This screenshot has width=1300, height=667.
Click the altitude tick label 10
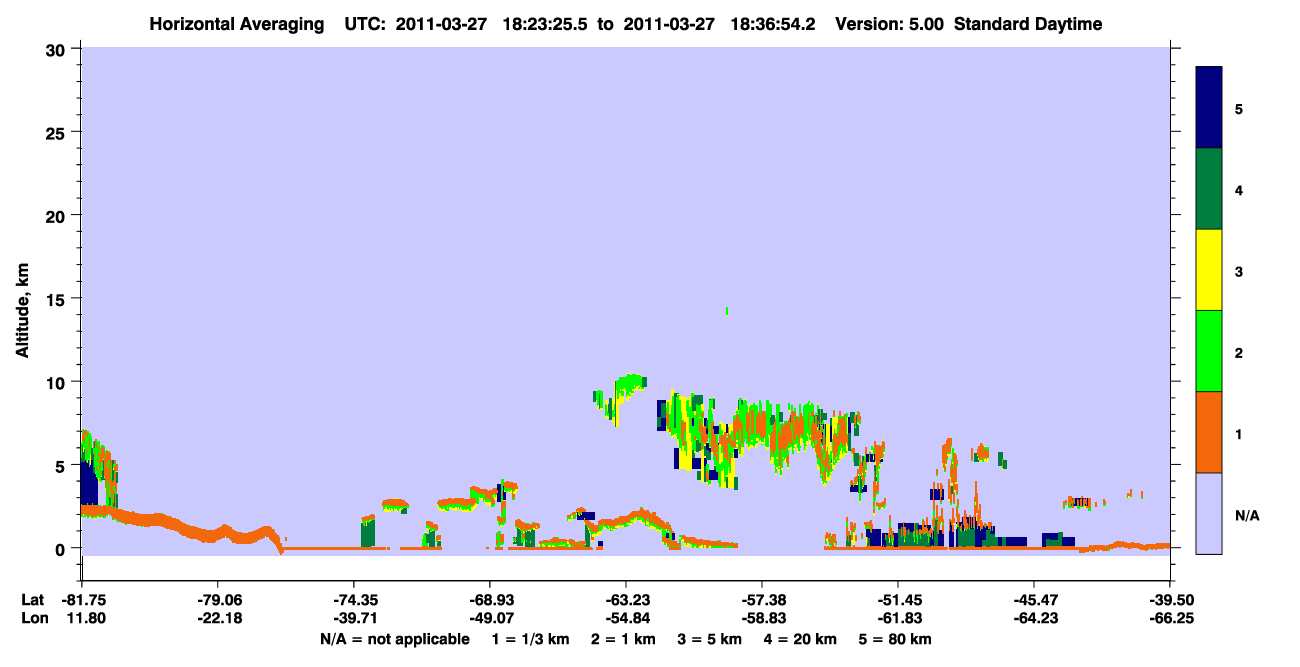coord(58,382)
